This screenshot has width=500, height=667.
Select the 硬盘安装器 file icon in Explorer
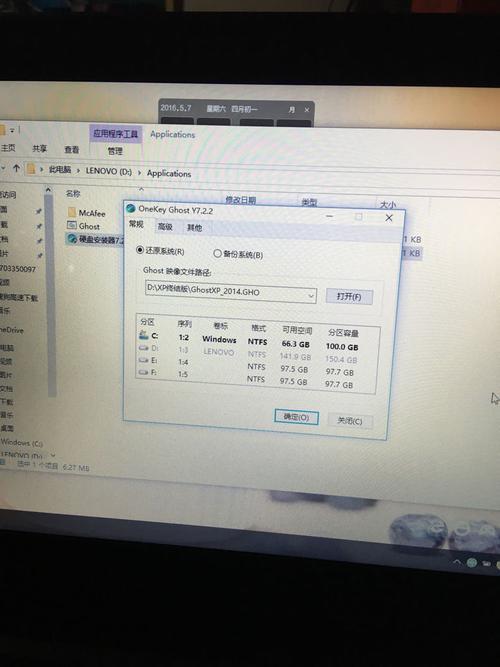pos(71,239)
